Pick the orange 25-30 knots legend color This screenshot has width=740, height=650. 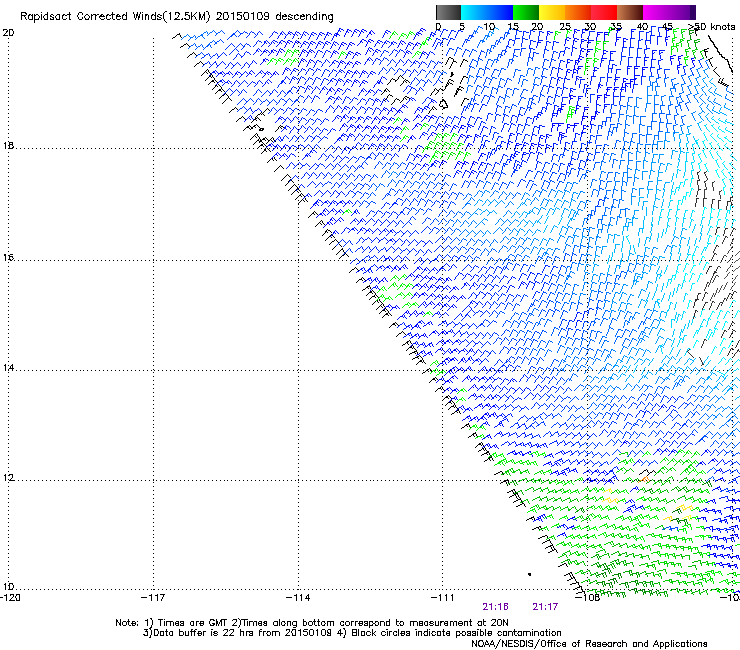[x=578, y=12]
